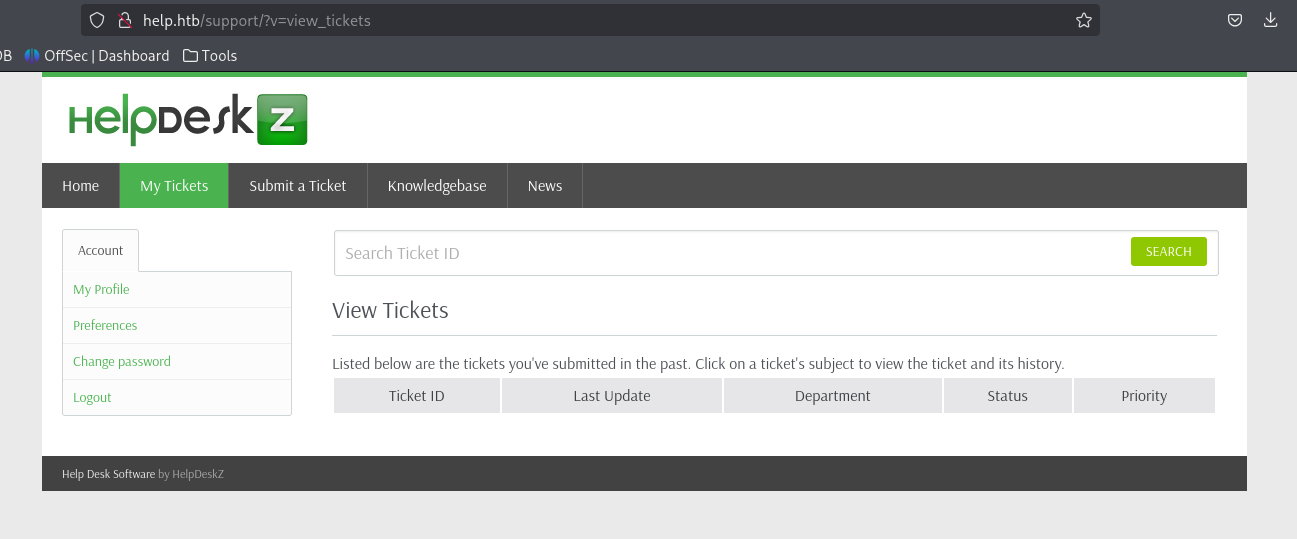The height and width of the screenshot is (539, 1297).
Task: Log out using the Logout link
Action: point(92,398)
